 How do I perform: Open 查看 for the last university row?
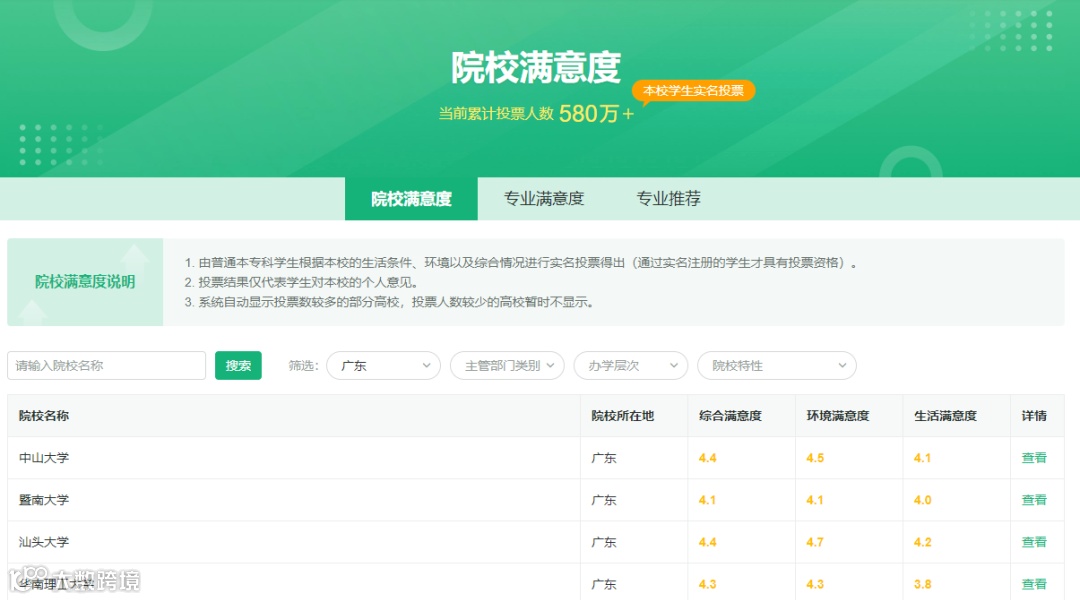tap(1035, 583)
